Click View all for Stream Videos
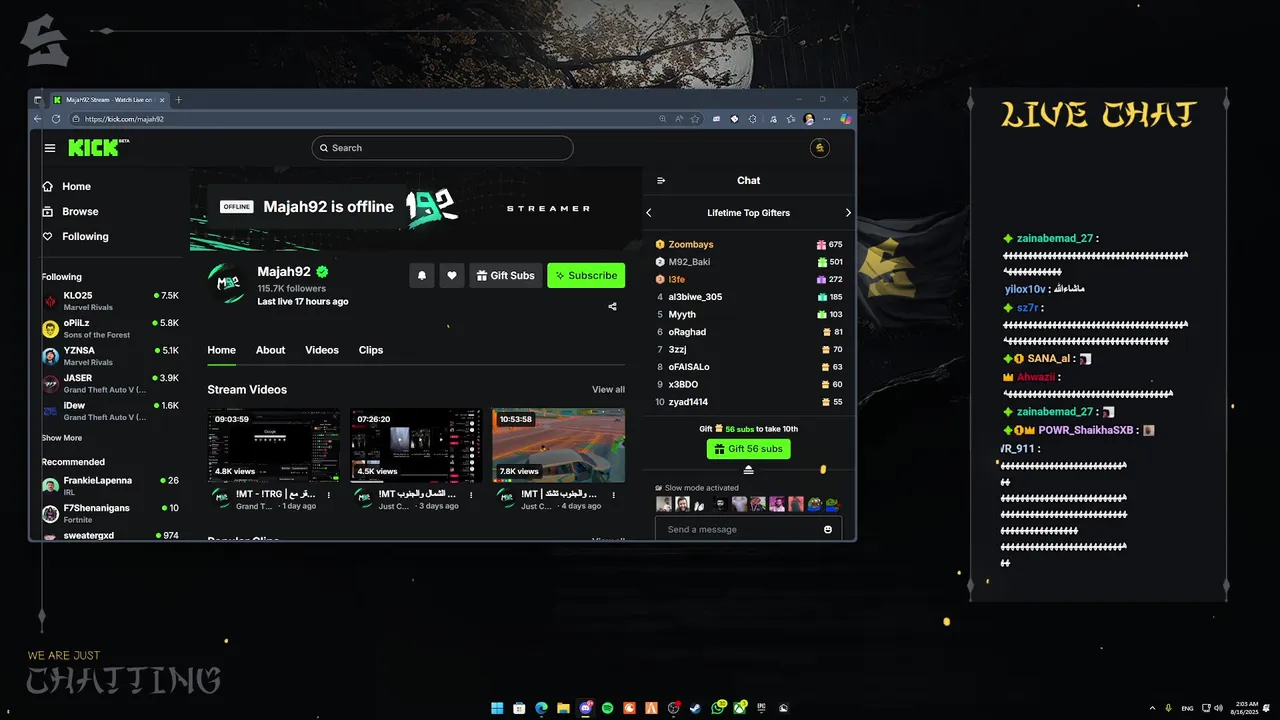The height and width of the screenshot is (720, 1280). click(x=608, y=390)
